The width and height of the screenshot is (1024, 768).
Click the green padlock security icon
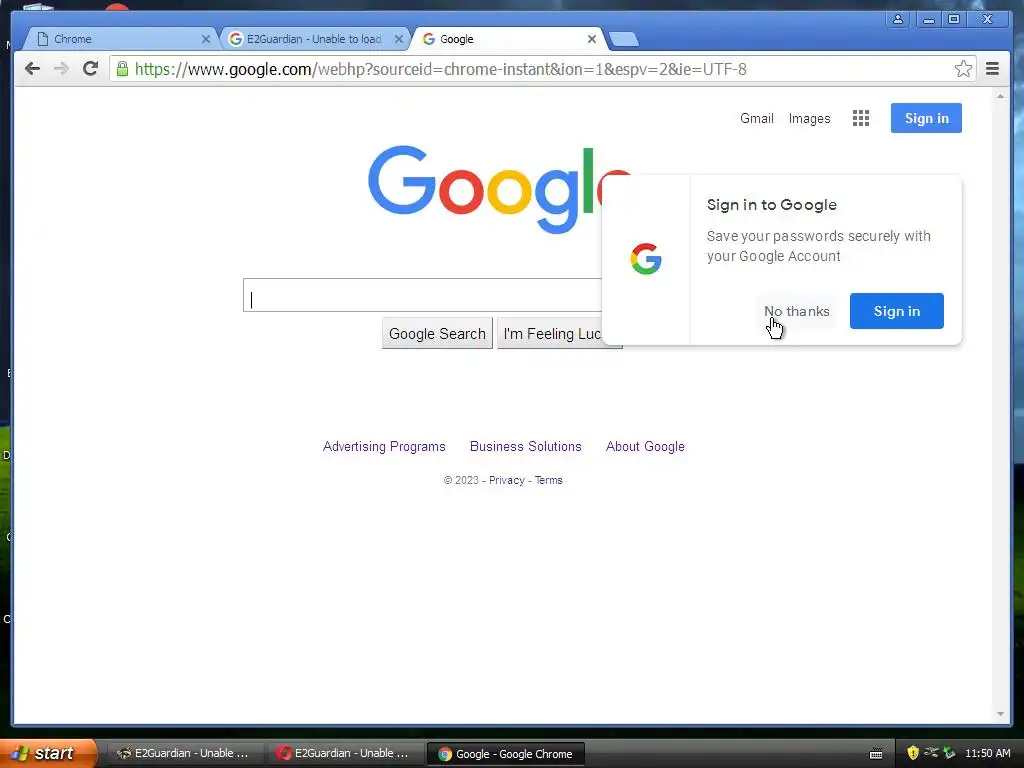[x=122, y=69]
